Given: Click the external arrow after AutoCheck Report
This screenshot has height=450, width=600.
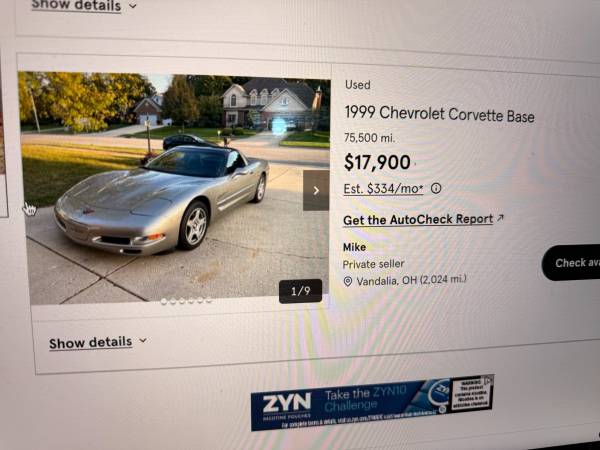Looking at the screenshot, I should 500,218.
